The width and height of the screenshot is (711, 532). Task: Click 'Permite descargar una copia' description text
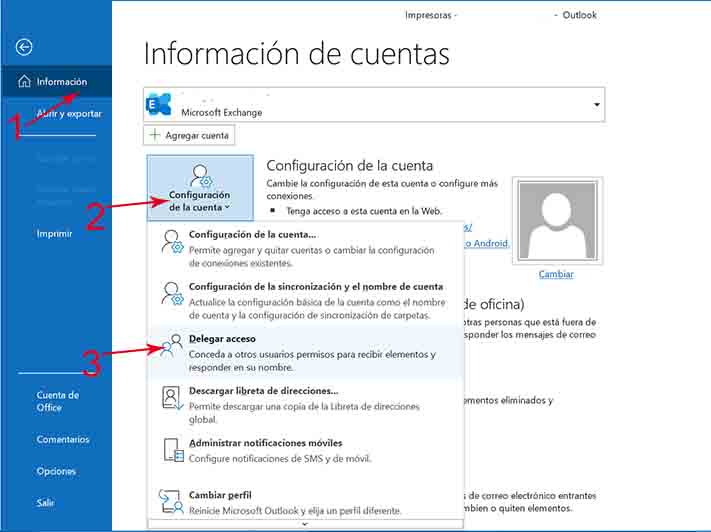click(304, 413)
